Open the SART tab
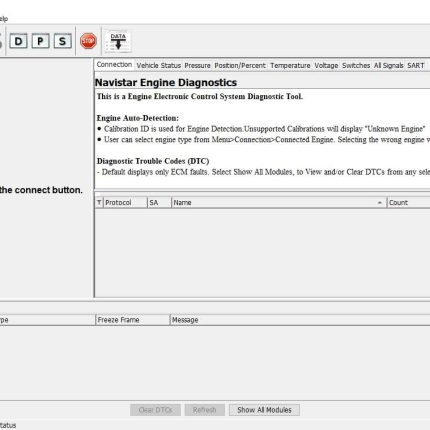This screenshot has height=430, width=430. [415, 65]
